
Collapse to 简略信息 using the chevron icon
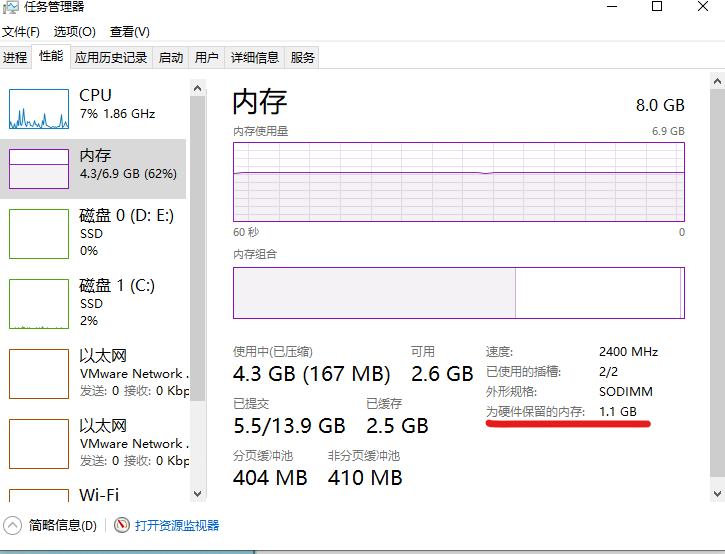[12, 525]
